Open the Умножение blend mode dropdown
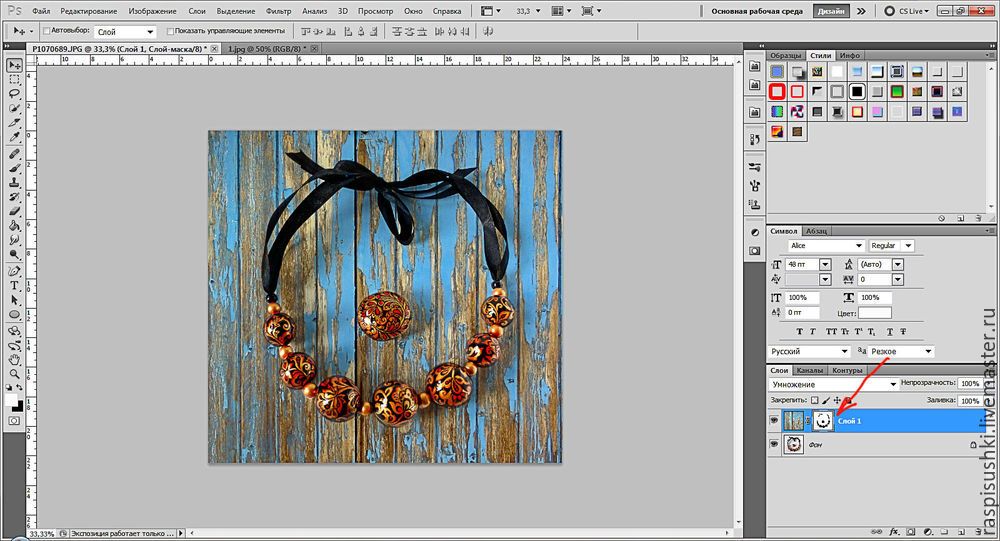Image resolution: width=1000 pixels, height=541 pixels. [x=834, y=384]
